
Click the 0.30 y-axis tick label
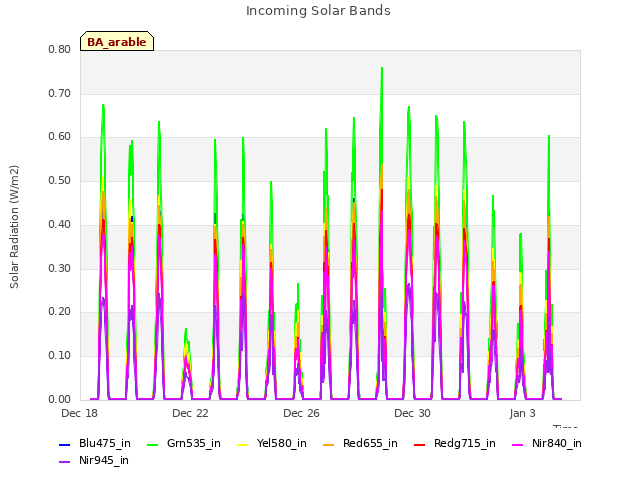pos(60,269)
